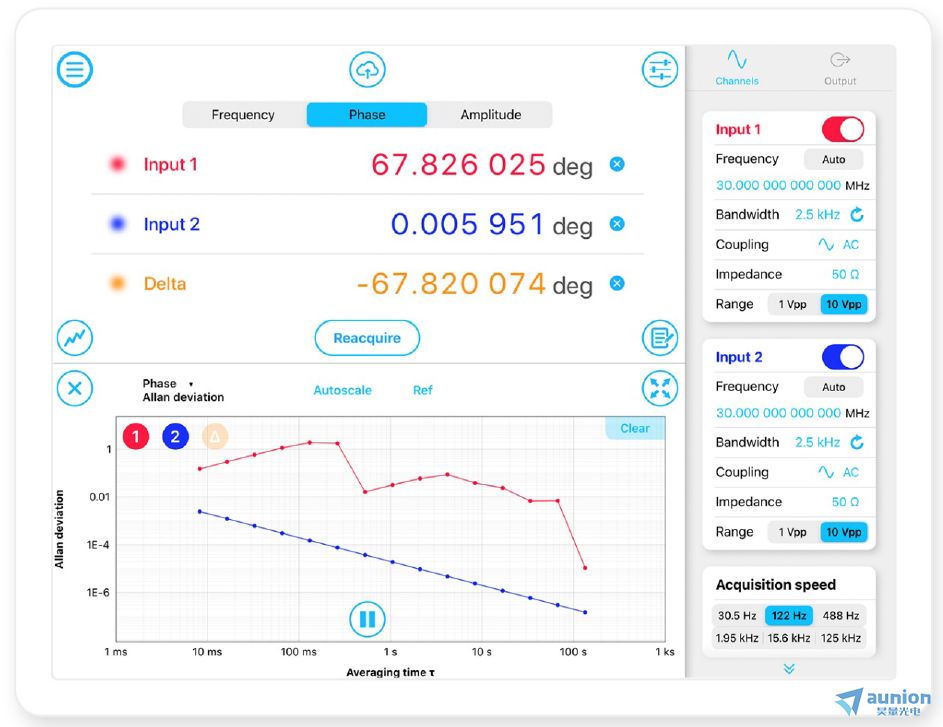Click the Reacquire button
The width and height of the screenshot is (943, 727).
point(367,338)
